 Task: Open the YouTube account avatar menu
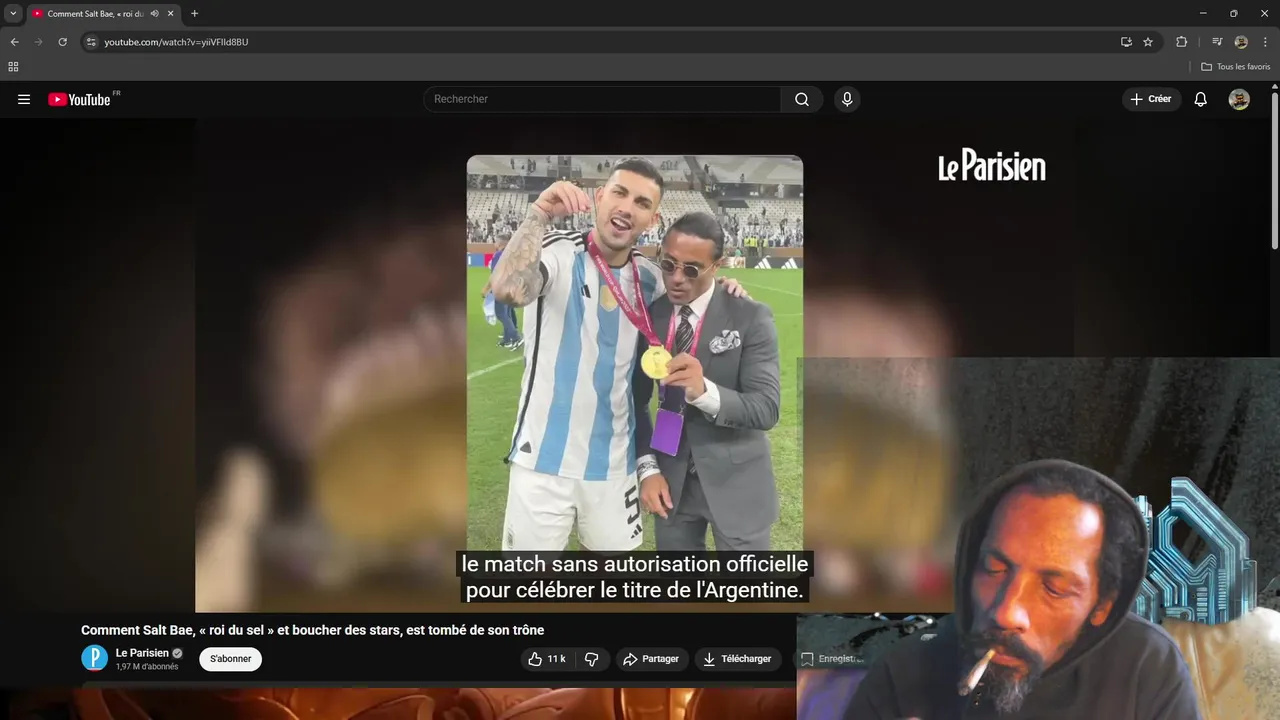(1239, 99)
